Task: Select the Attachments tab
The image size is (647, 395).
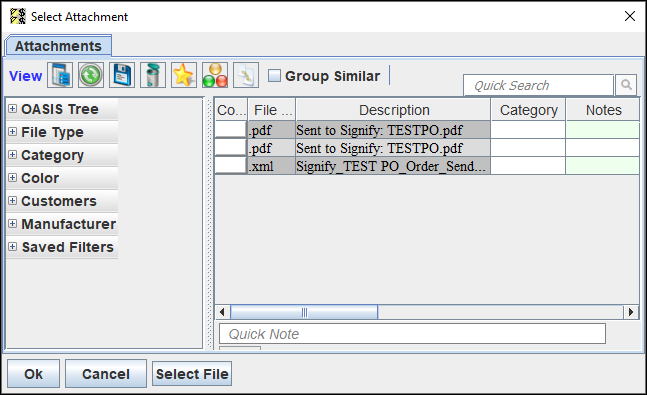Action: pyautogui.click(x=58, y=46)
